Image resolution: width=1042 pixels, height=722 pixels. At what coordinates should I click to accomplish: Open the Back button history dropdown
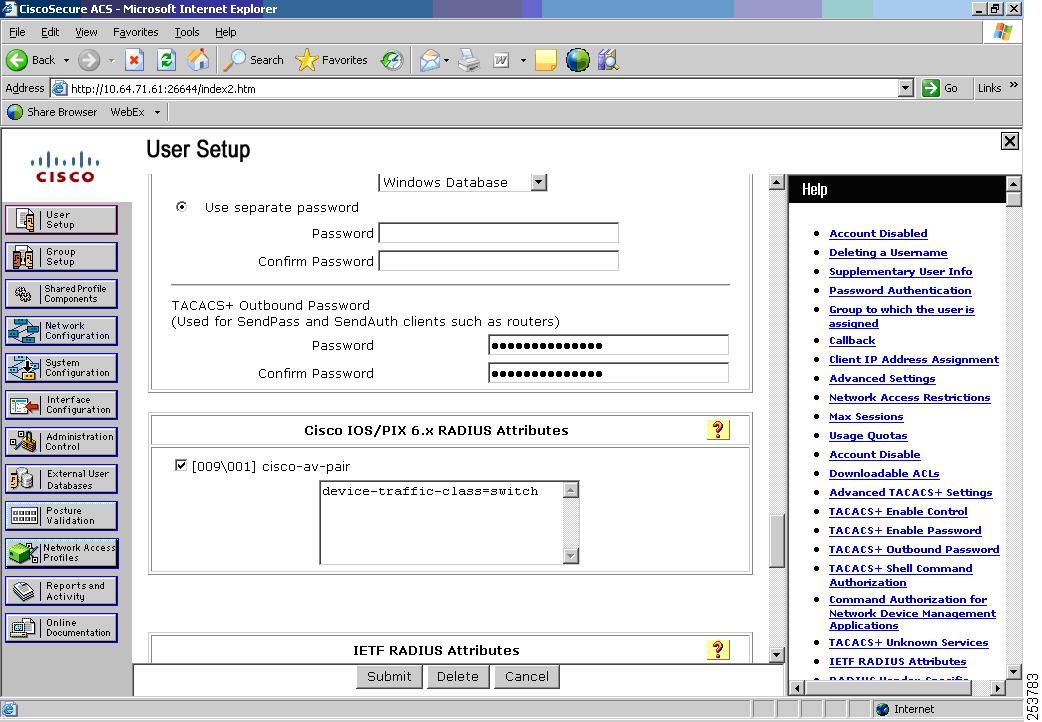(66, 60)
